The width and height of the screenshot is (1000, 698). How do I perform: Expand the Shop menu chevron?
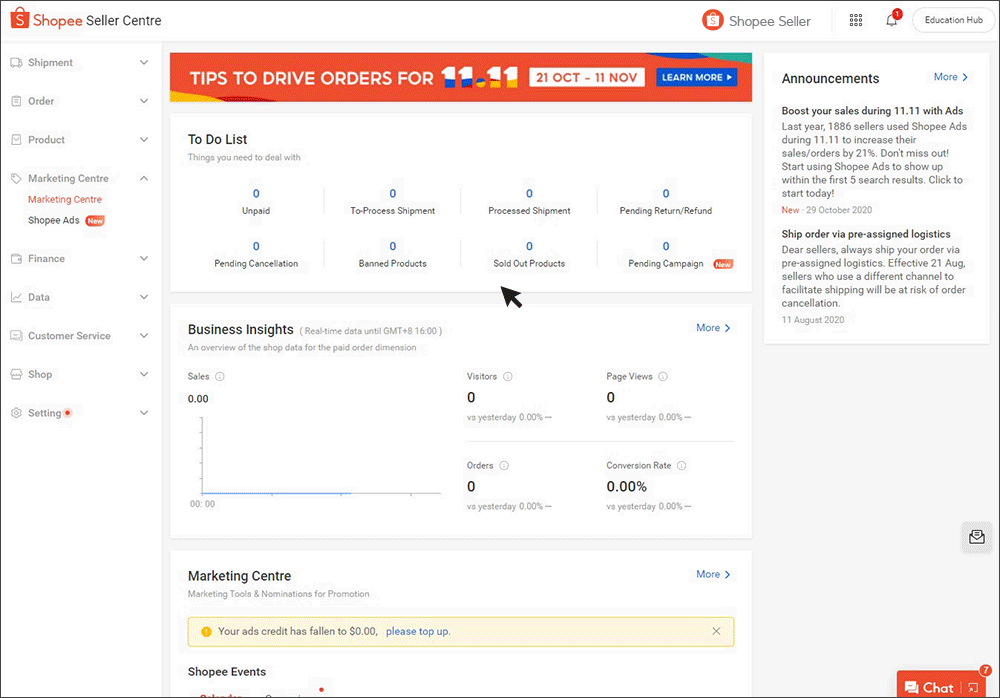[143, 374]
